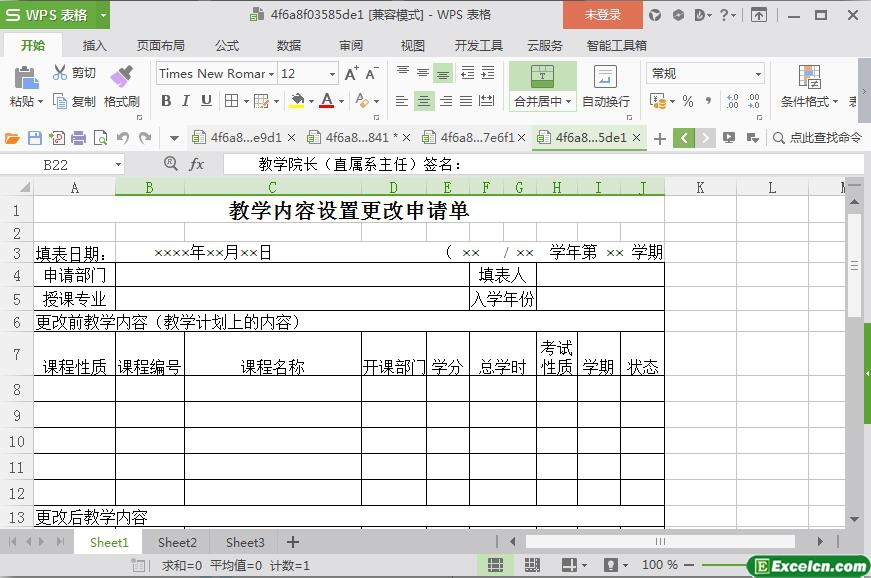Add a new document tab with plus
Screen dimensions: 871x578
(x=660, y=138)
